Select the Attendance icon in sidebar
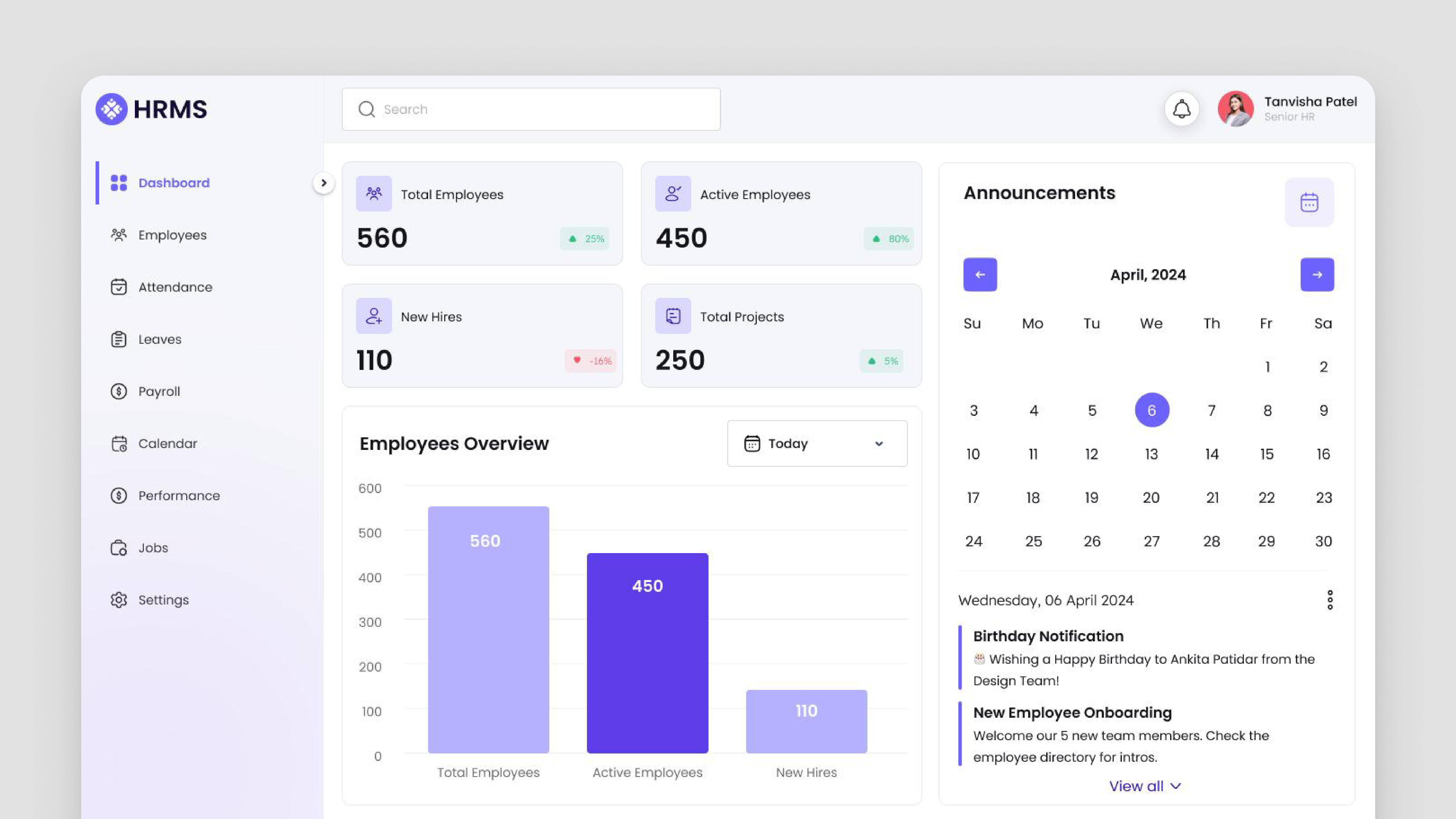Screen dimensions: 1456x819 coord(119,287)
